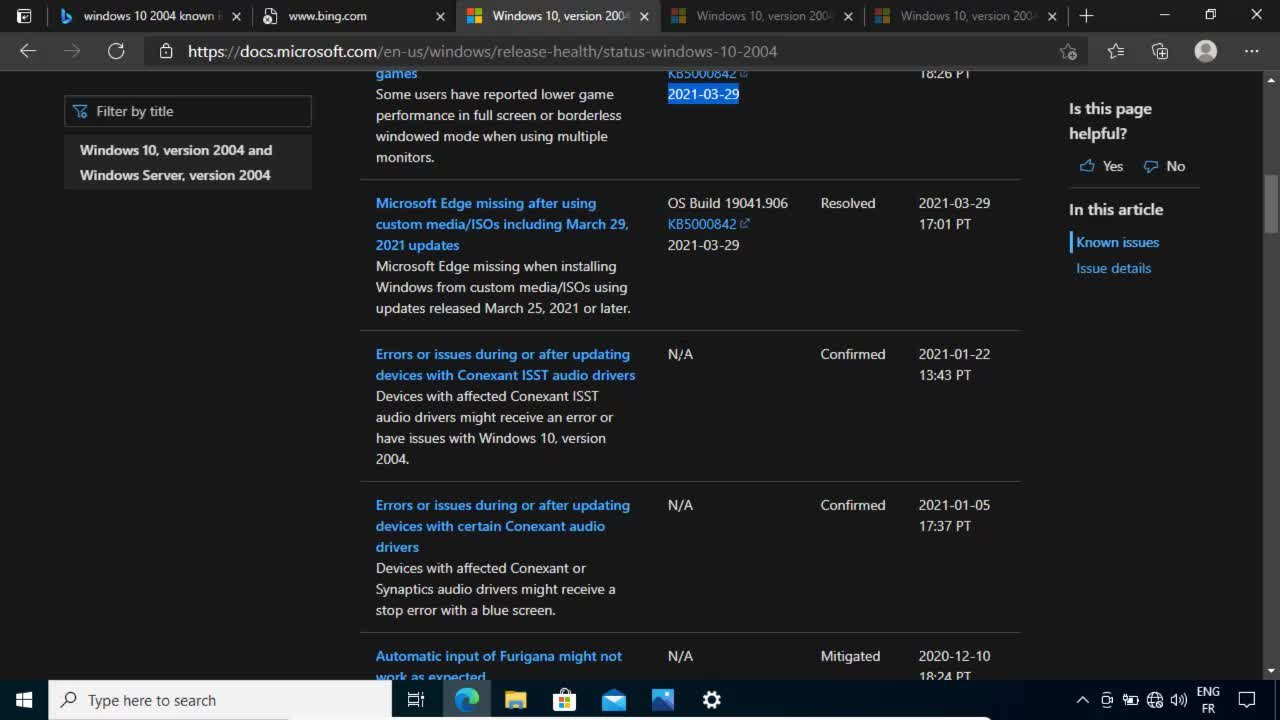
Task: Open the browser profile avatar
Action: 1205,51
